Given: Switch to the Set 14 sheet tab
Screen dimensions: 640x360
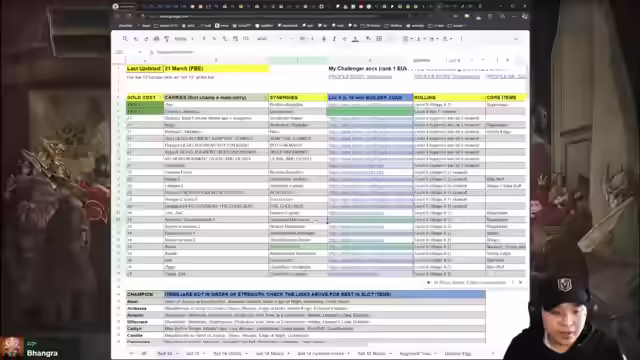Looking at the screenshot, I should pos(165,353).
